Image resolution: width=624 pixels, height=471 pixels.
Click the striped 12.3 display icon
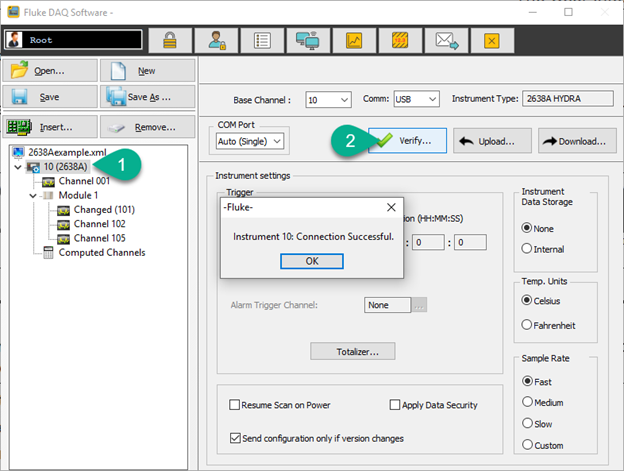tap(400, 41)
